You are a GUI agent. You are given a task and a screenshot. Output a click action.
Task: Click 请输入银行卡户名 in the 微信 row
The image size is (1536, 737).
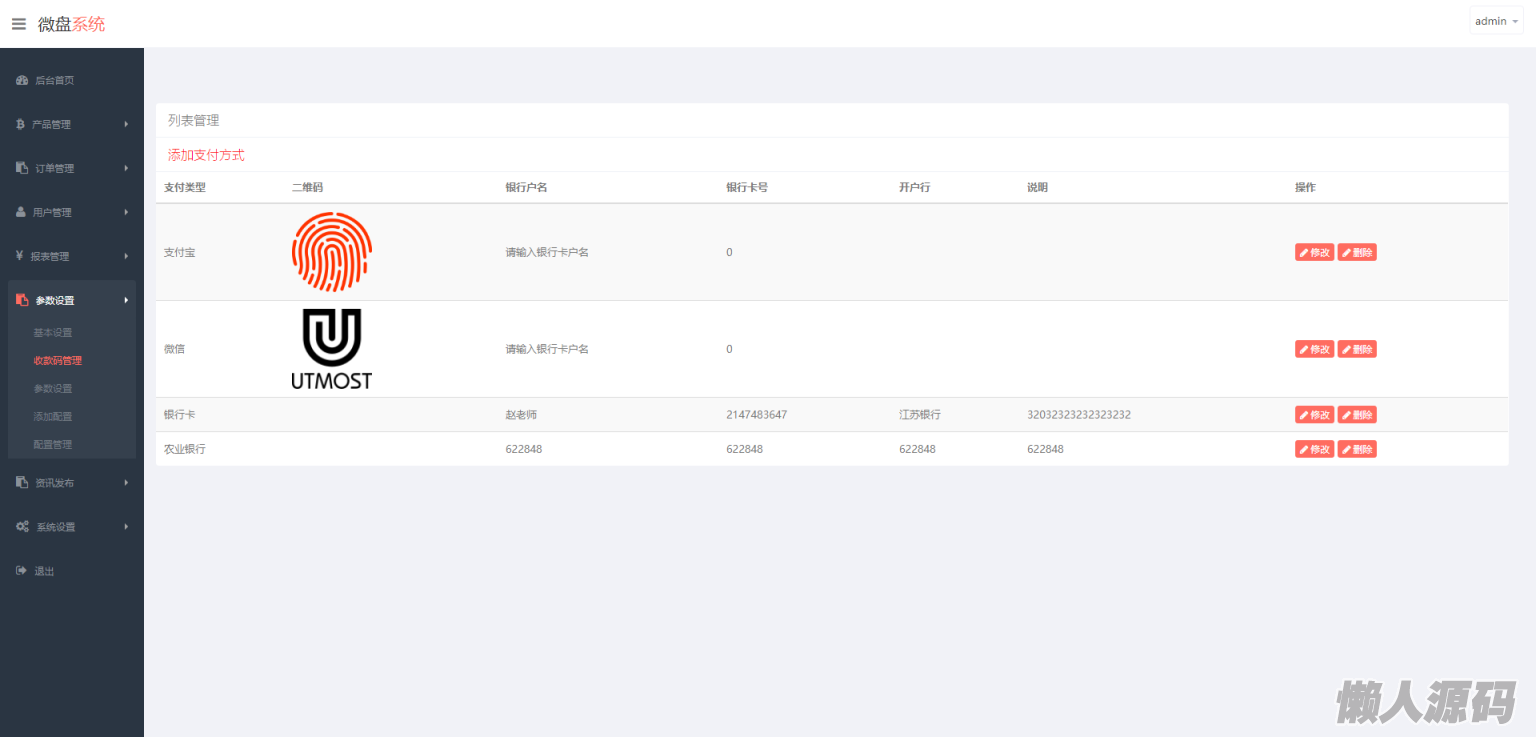pyautogui.click(x=547, y=349)
